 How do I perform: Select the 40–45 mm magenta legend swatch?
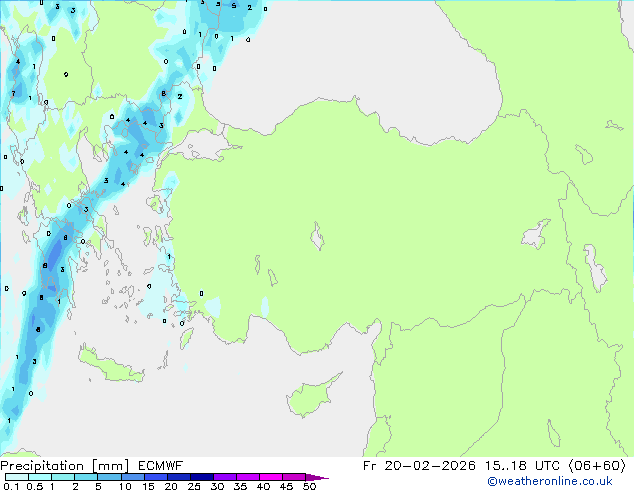click(271, 477)
